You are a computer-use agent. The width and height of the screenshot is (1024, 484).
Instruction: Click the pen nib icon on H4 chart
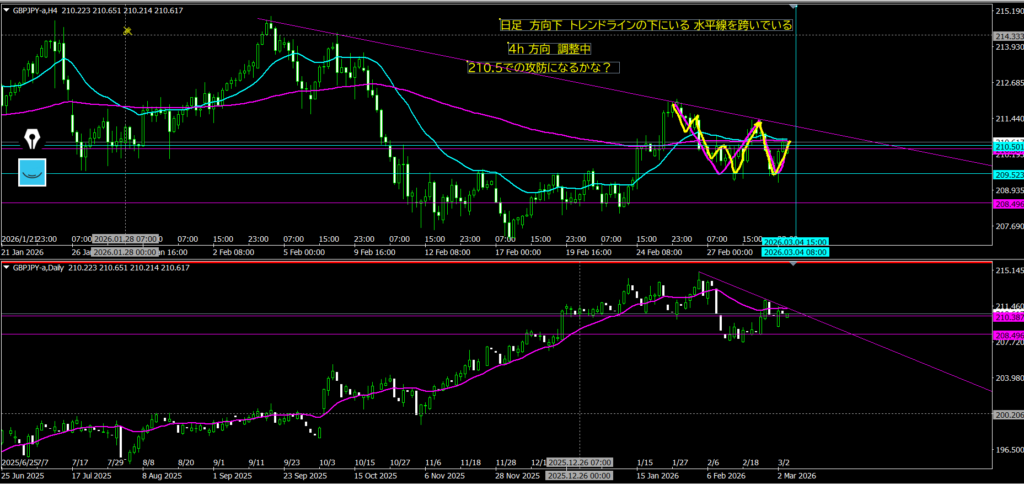click(34, 139)
